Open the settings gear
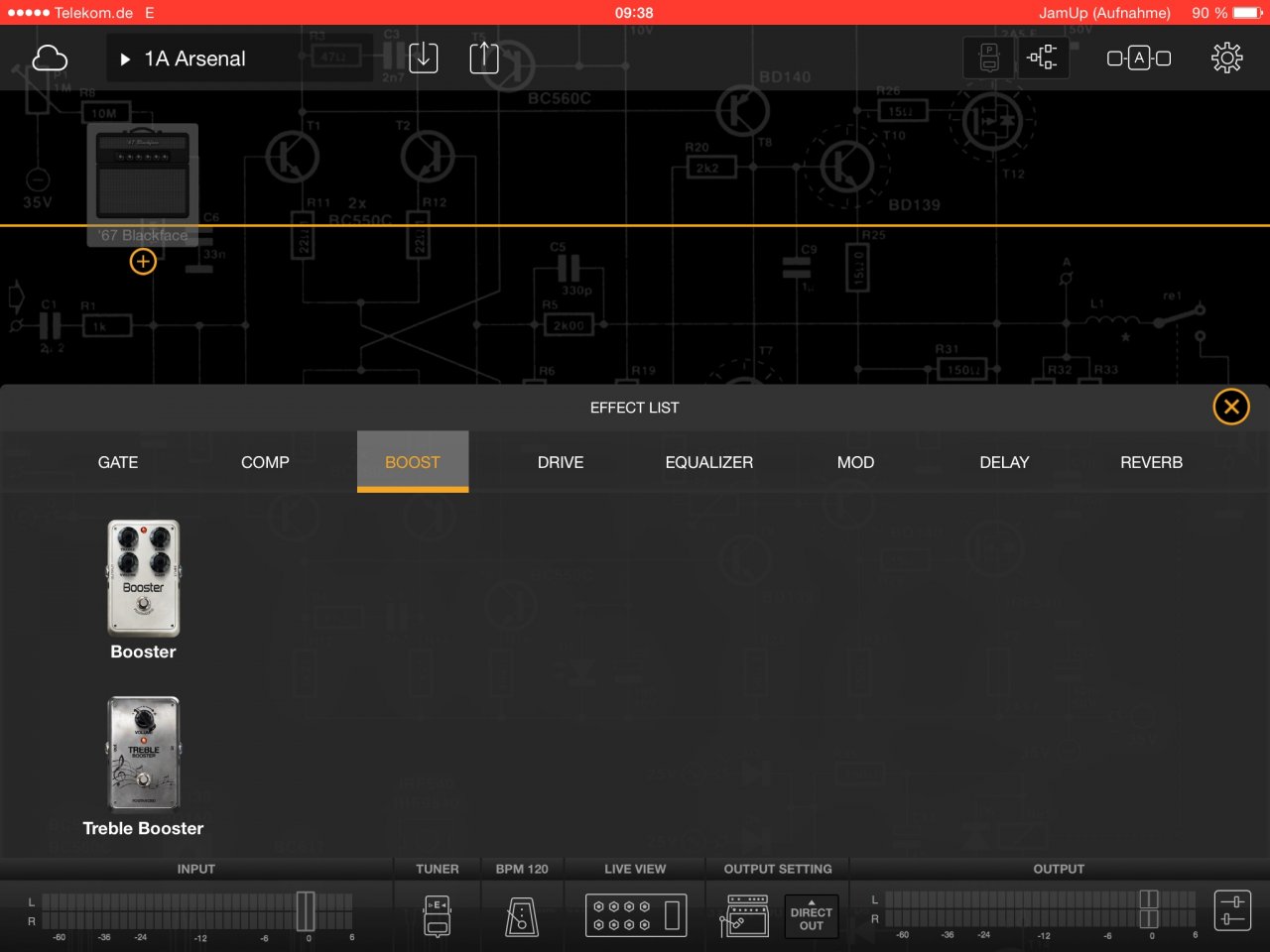Viewport: 1270px width, 952px height. (x=1227, y=59)
